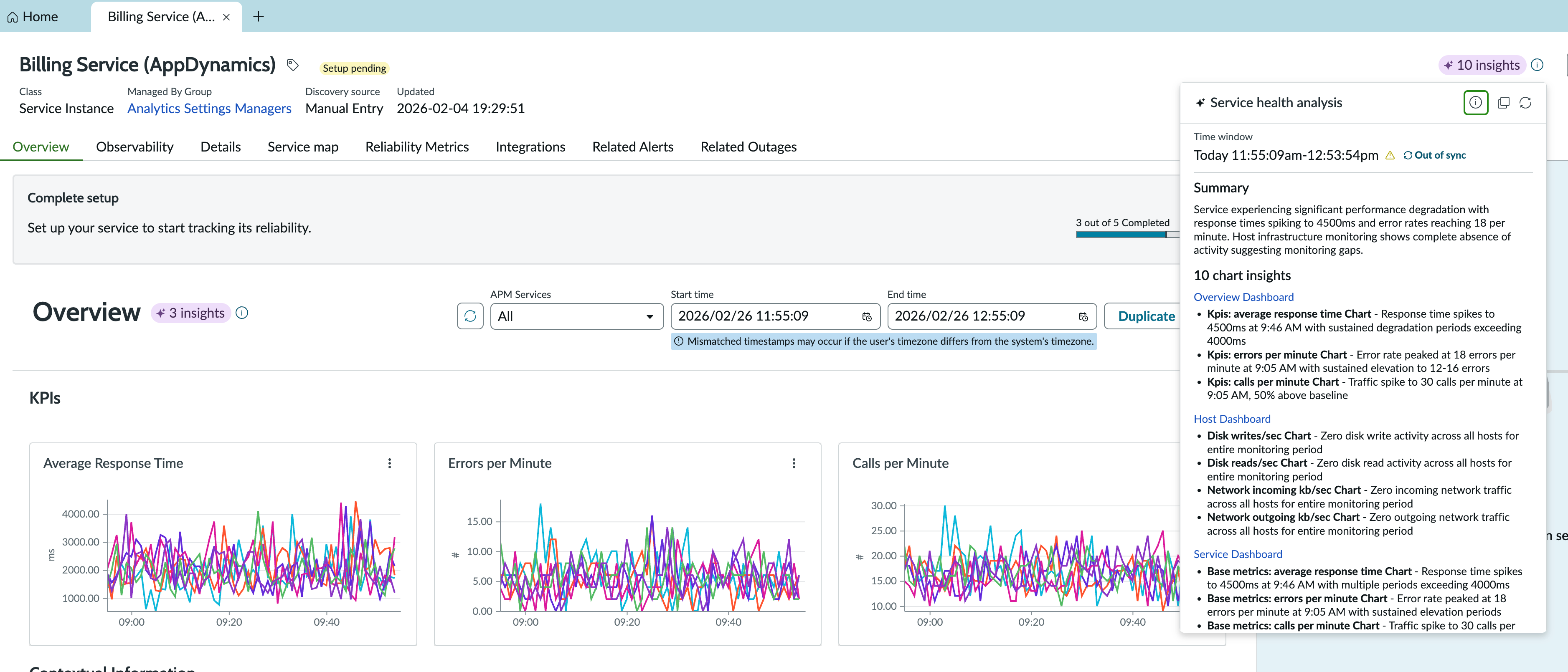Click the Summary heading in the analysis panel
This screenshot has height=672, width=1568.
tap(1221, 188)
